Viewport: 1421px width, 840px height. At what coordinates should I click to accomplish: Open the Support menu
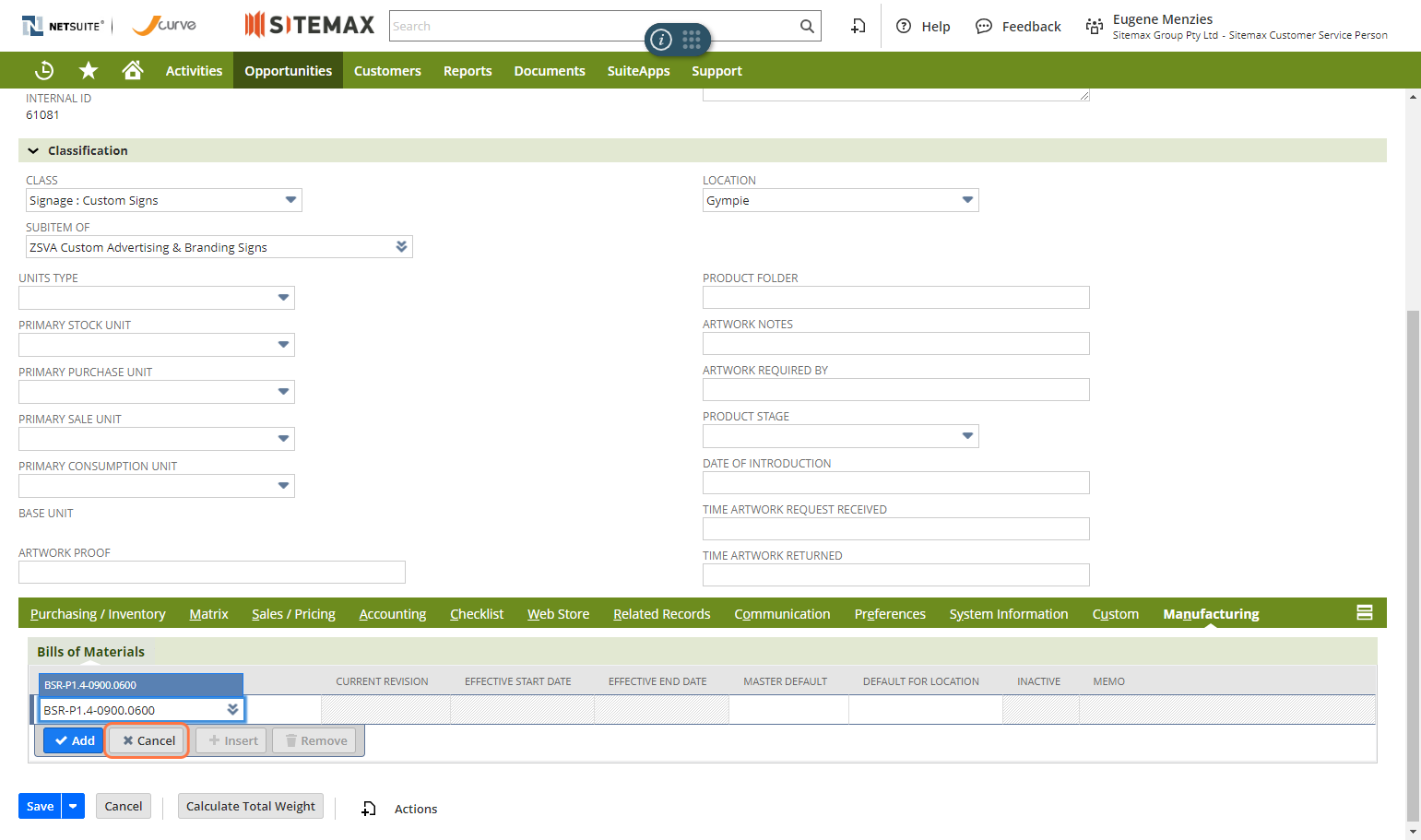point(716,70)
